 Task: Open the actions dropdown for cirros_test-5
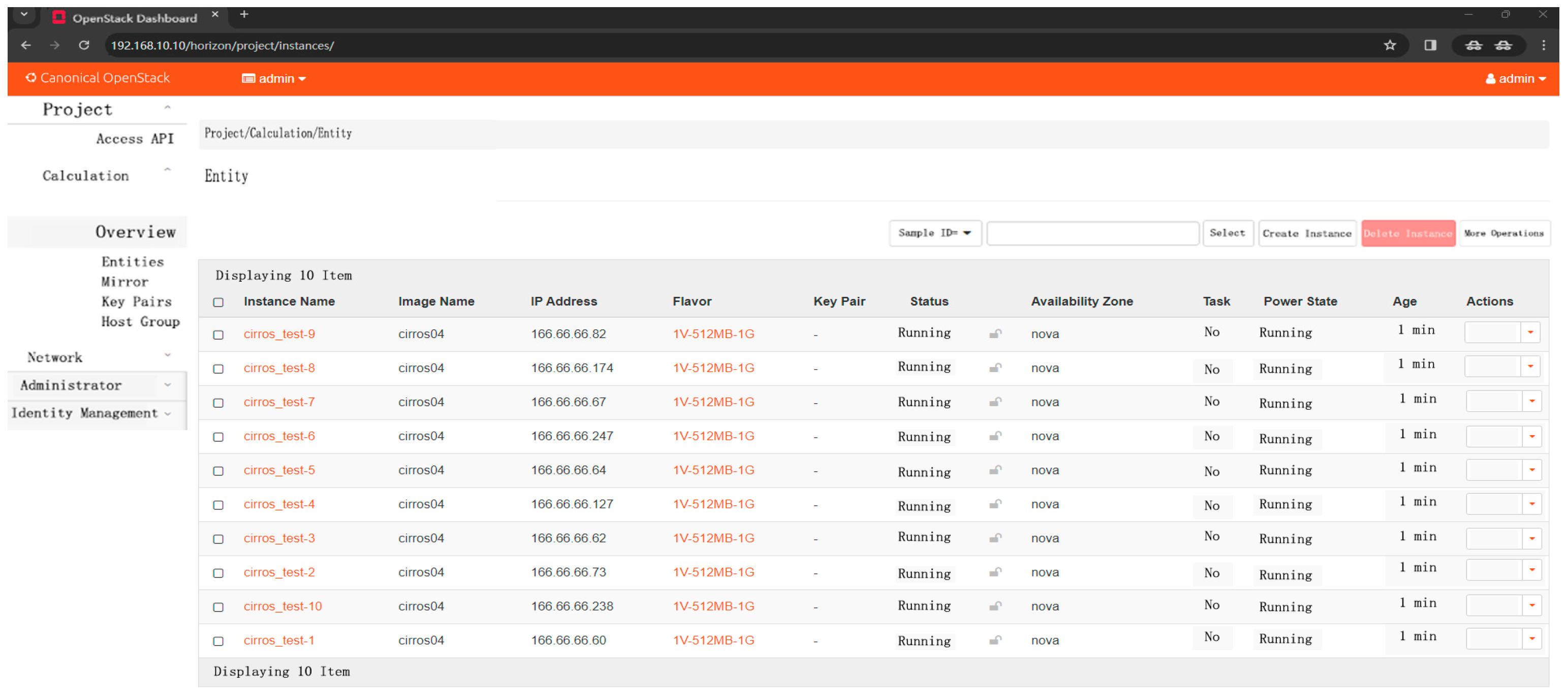1531,469
